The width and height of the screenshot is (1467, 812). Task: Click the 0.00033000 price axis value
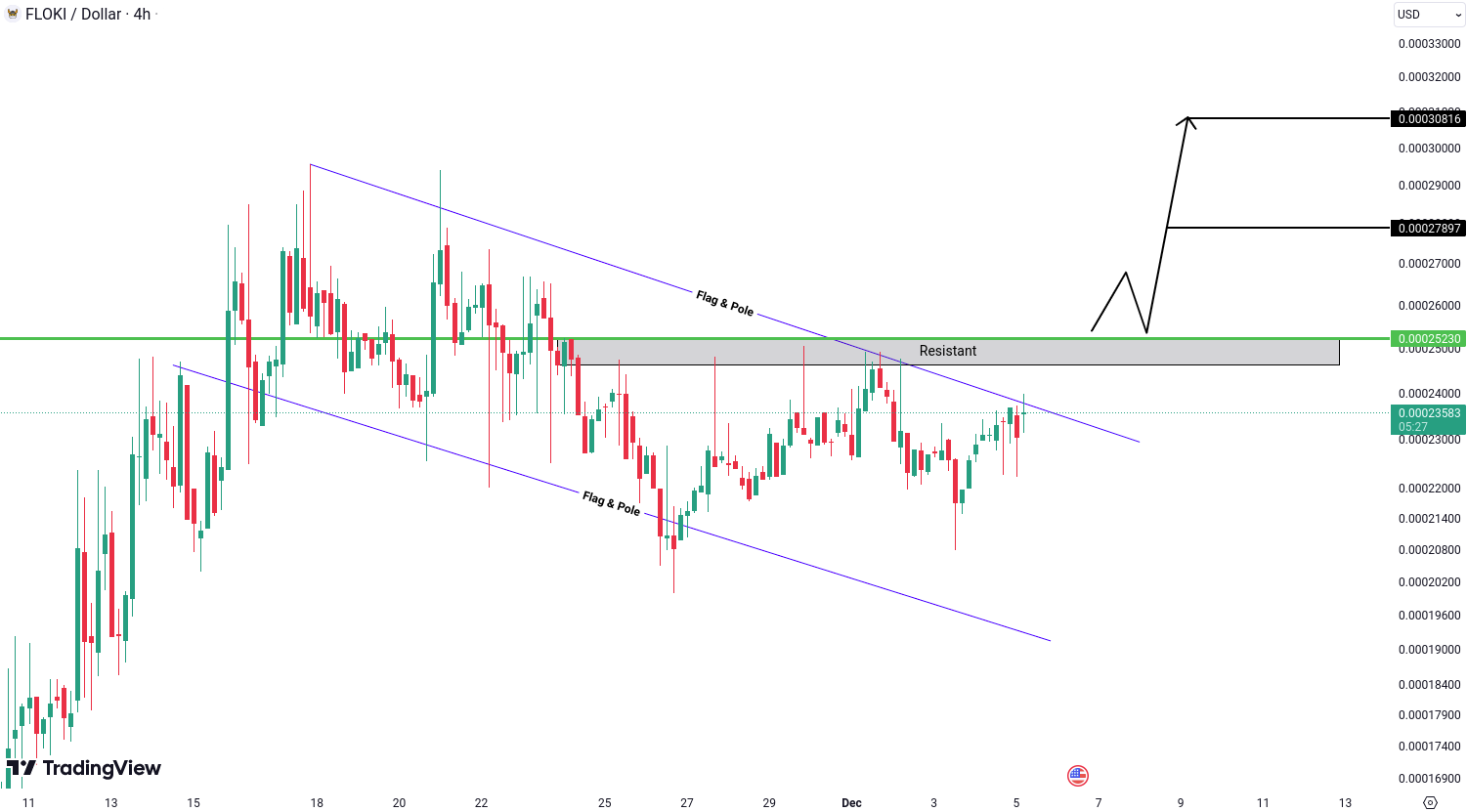pos(1429,44)
